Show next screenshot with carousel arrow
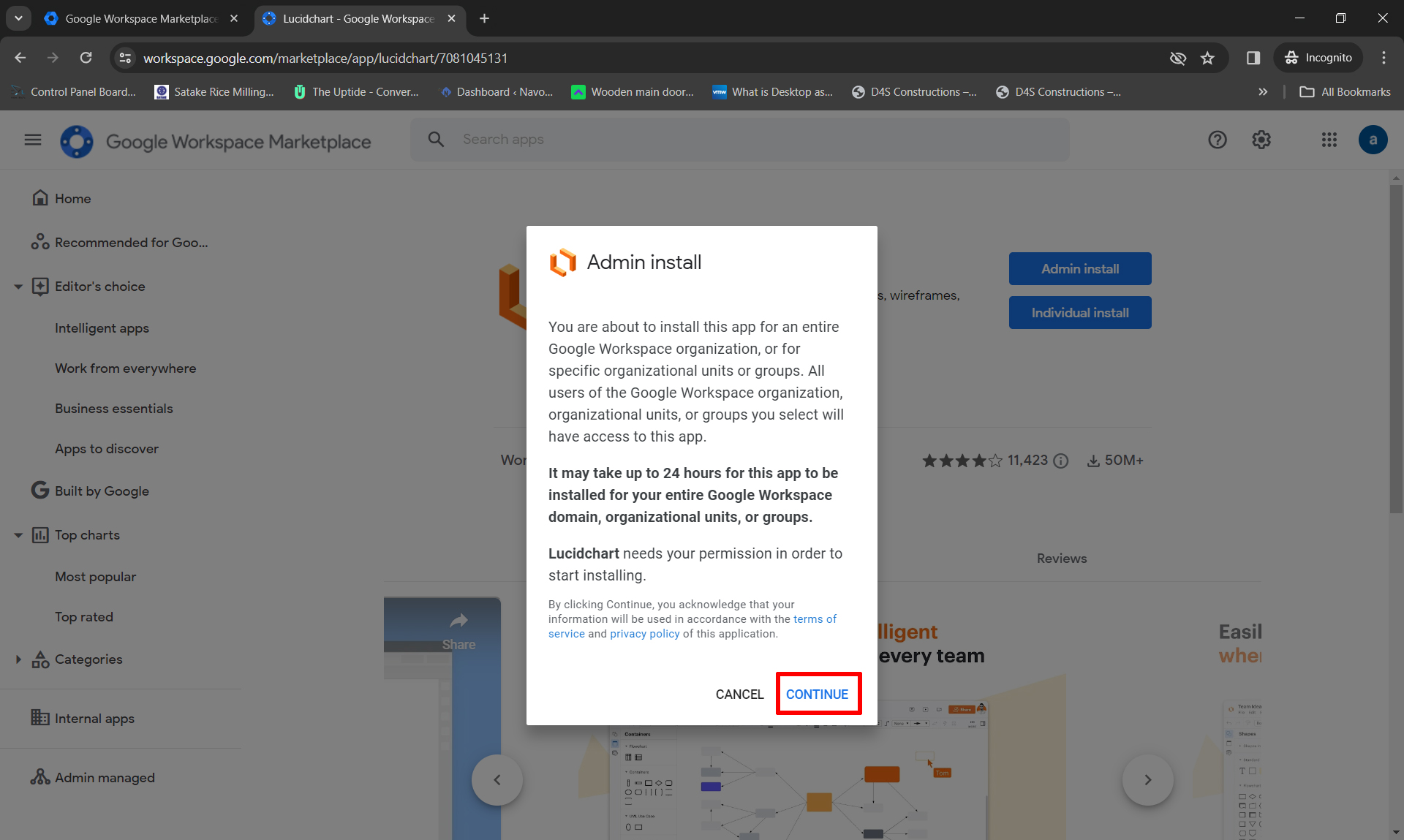The width and height of the screenshot is (1404, 840). point(1147,780)
